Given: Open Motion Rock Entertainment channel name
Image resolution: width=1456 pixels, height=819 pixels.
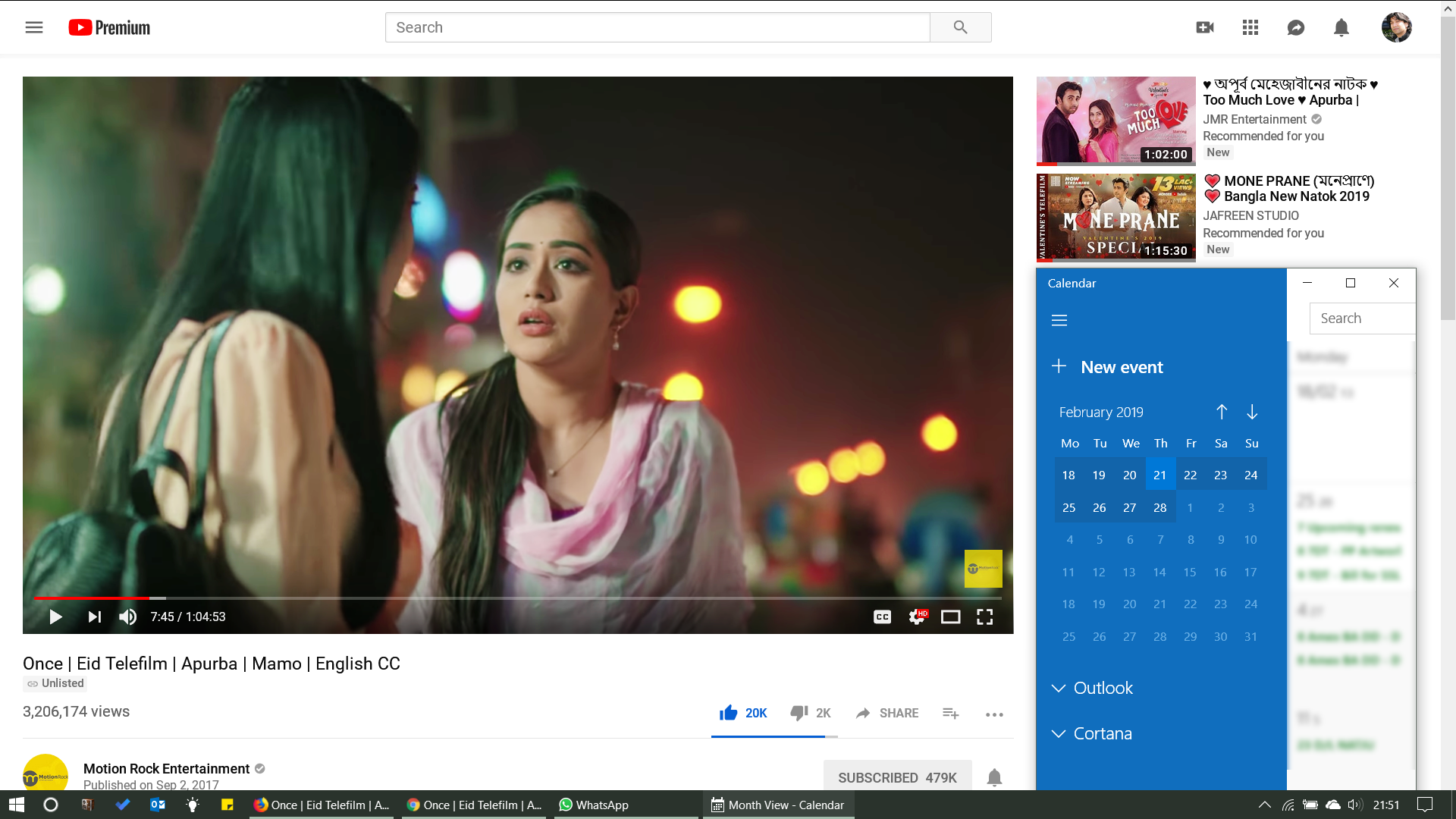Looking at the screenshot, I should [x=166, y=768].
